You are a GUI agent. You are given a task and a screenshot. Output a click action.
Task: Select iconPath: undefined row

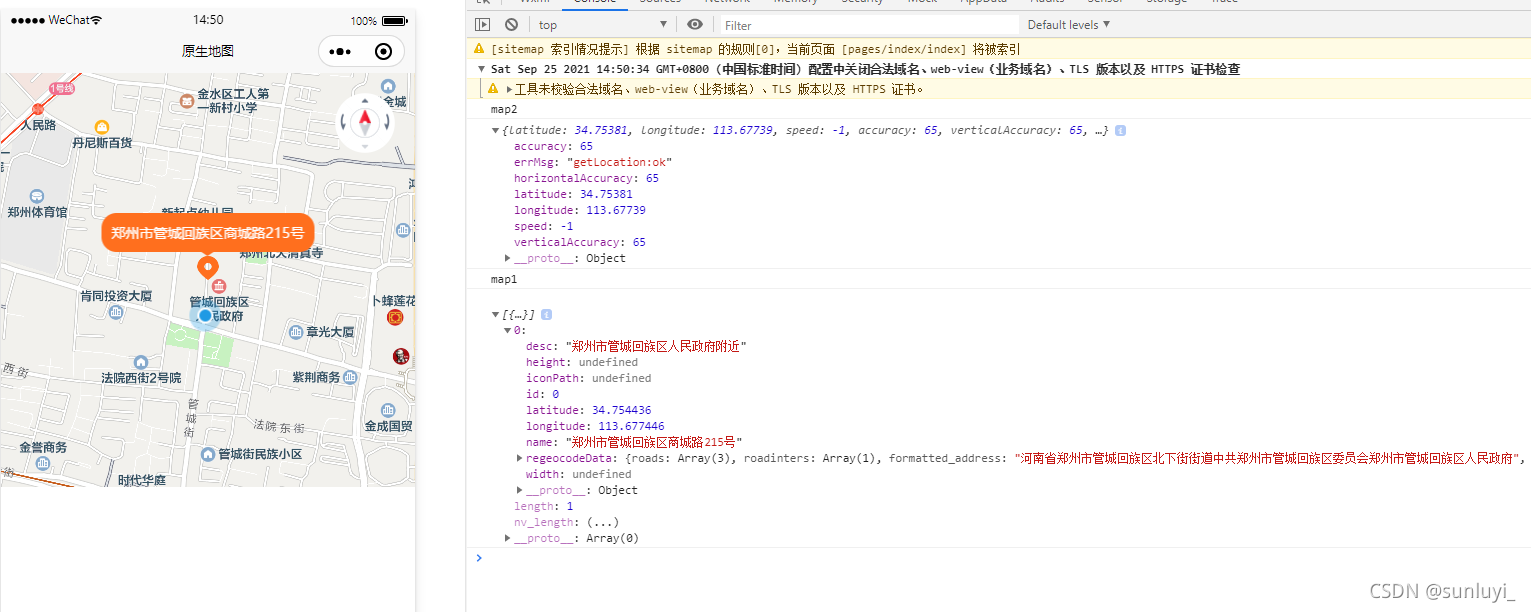tap(588, 378)
